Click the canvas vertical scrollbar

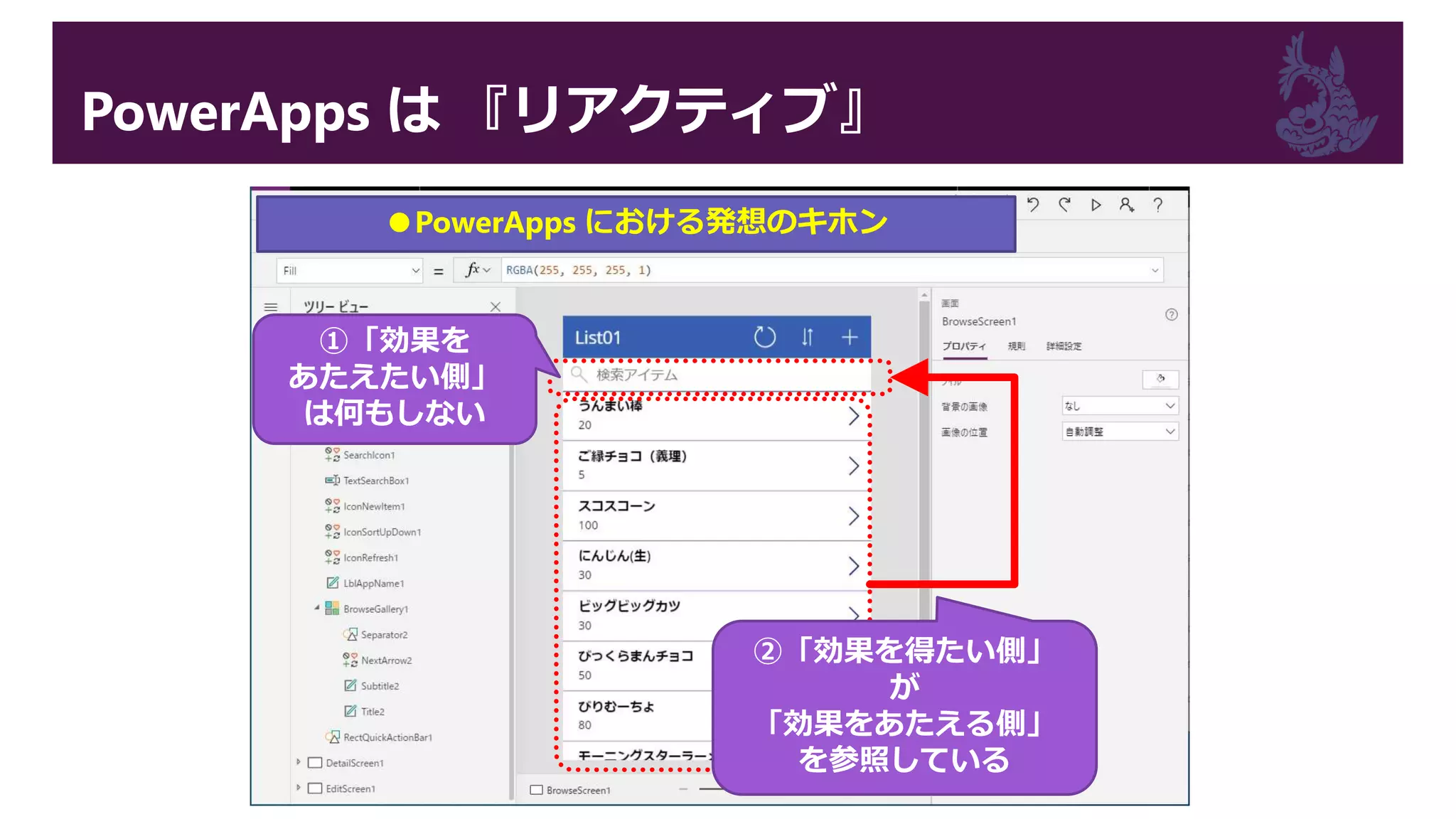tap(924, 455)
